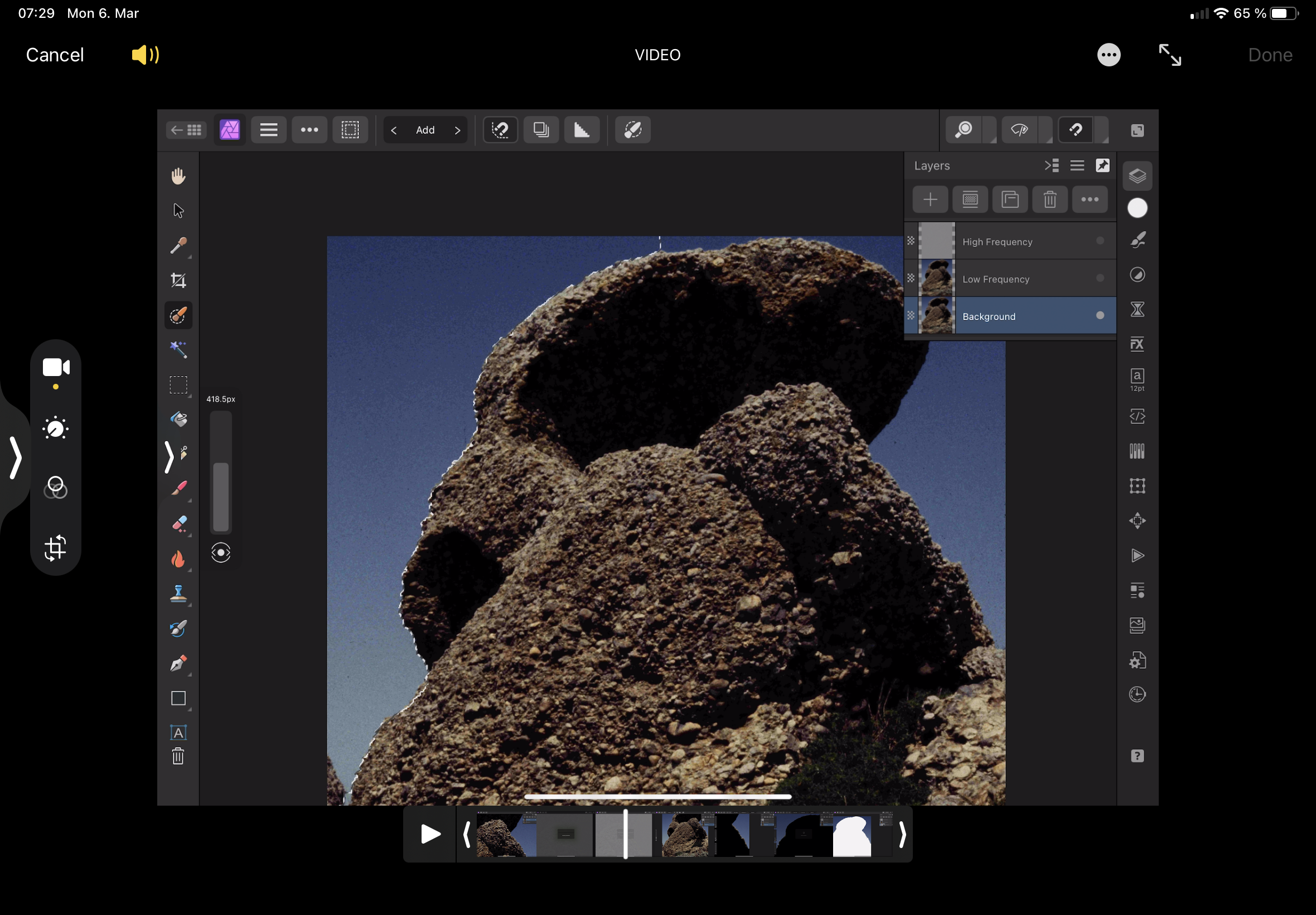Select the Pen tool

tap(178, 663)
